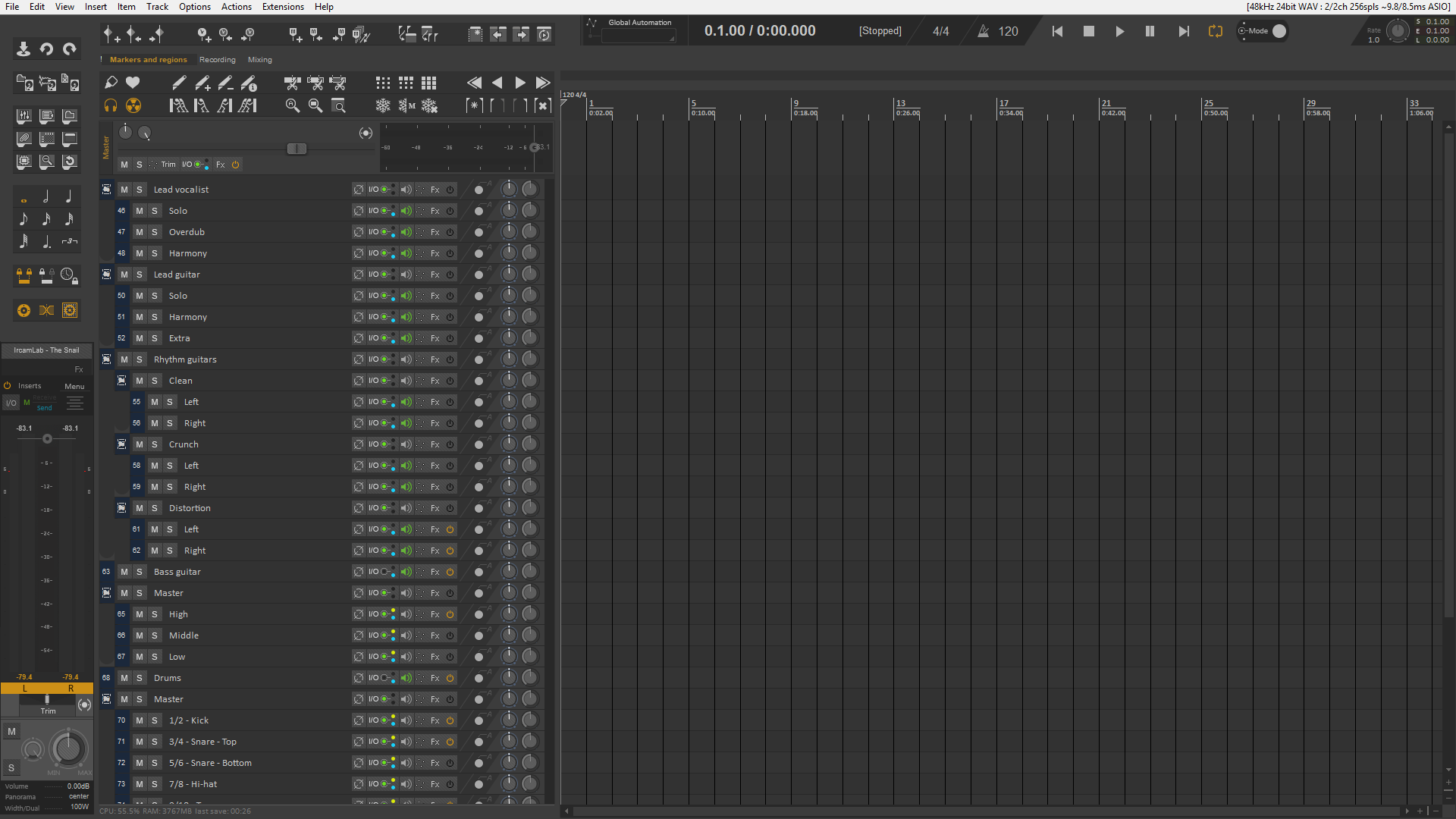Click the orange headphones icon

tap(111, 105)
